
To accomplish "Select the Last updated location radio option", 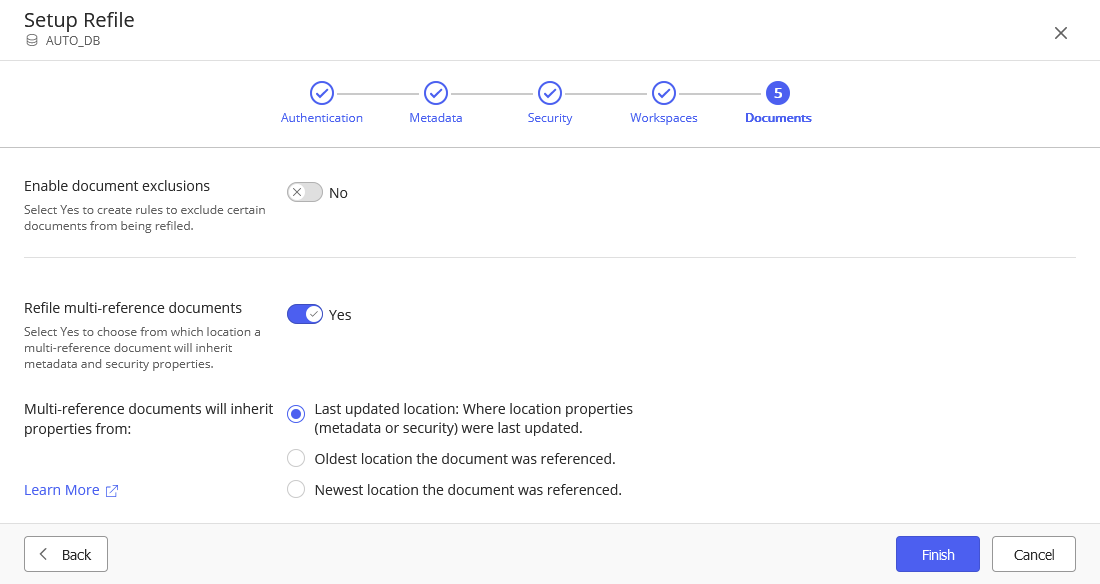I will [296, 414].
